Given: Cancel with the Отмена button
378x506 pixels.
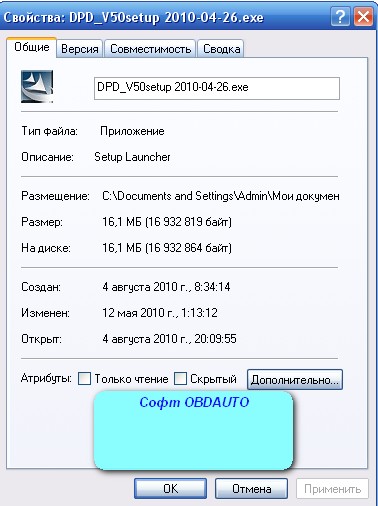Looking at the screenshot, I should click(251, 489).
